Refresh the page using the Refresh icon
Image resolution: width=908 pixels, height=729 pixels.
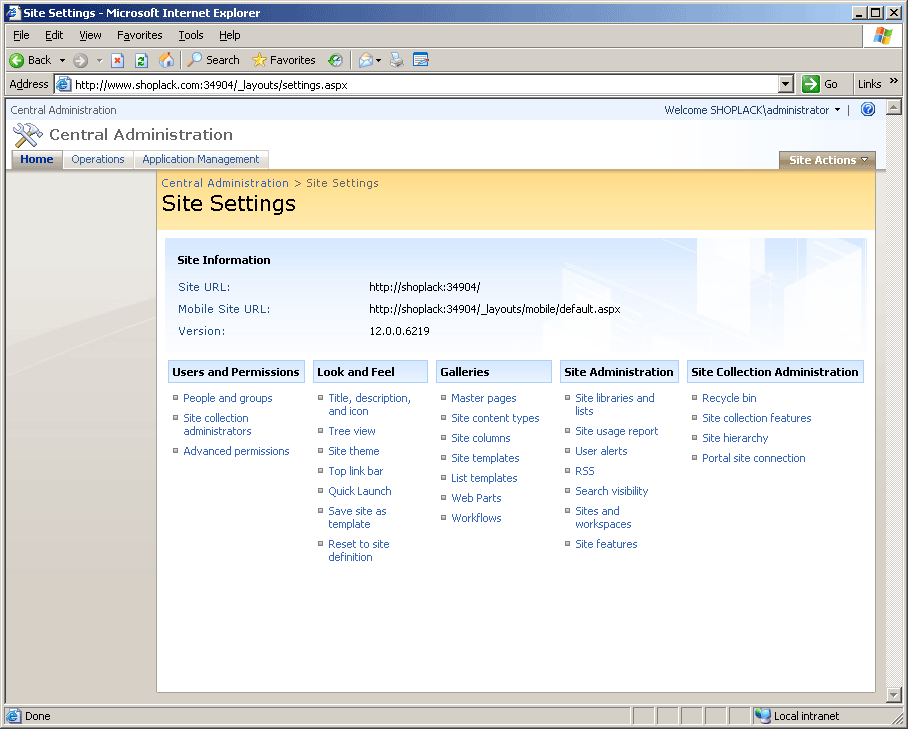pyautogui.click(x=141, y=60)
